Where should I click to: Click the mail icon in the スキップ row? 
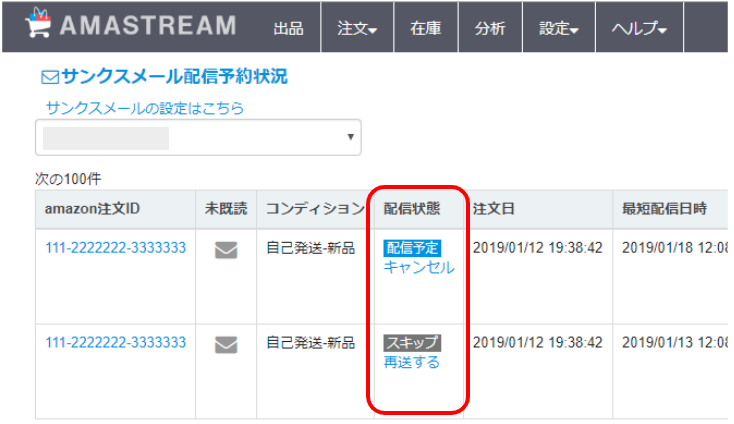[226, 345]
